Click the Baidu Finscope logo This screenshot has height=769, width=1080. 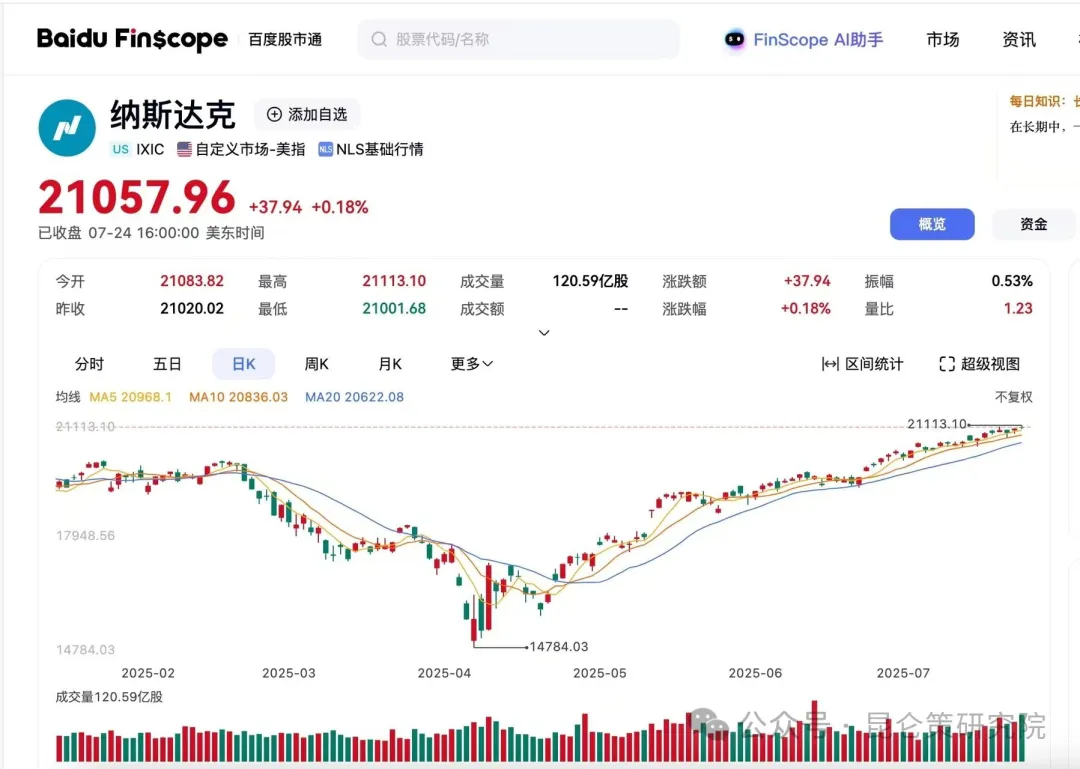point(132,39)
